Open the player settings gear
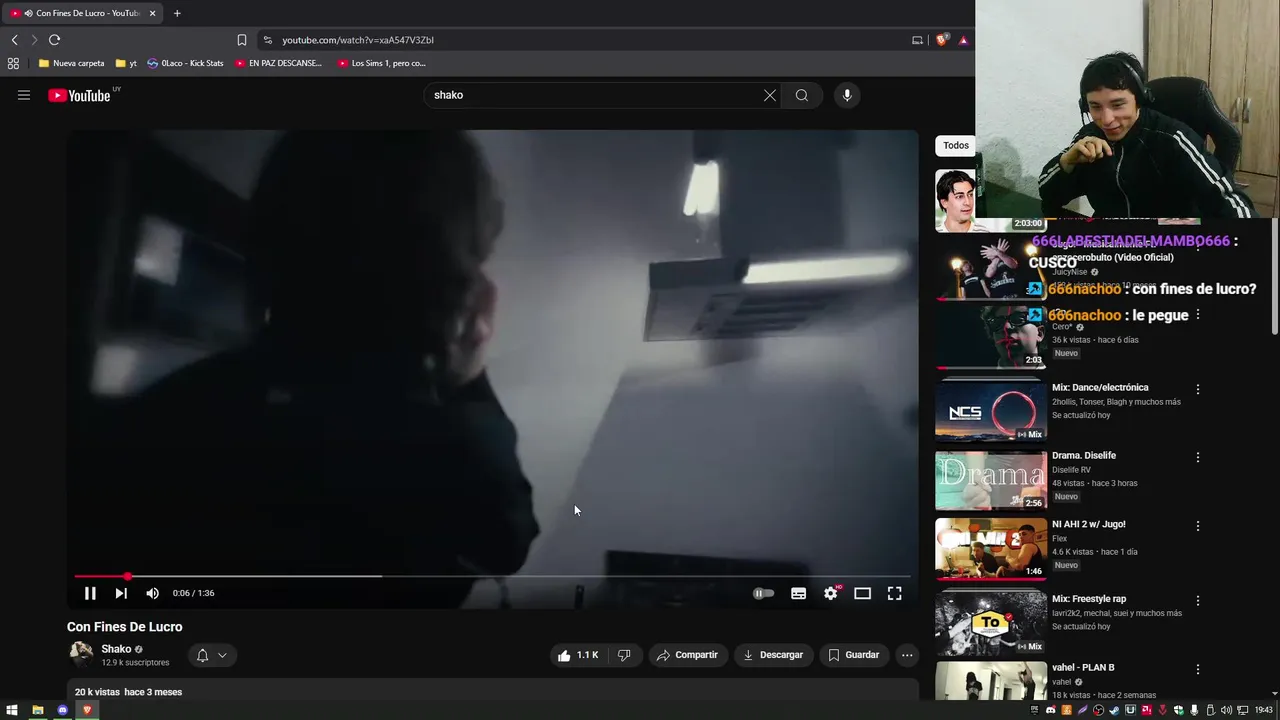Screen dimensions: 1280x720 click(x=831, y=593)
